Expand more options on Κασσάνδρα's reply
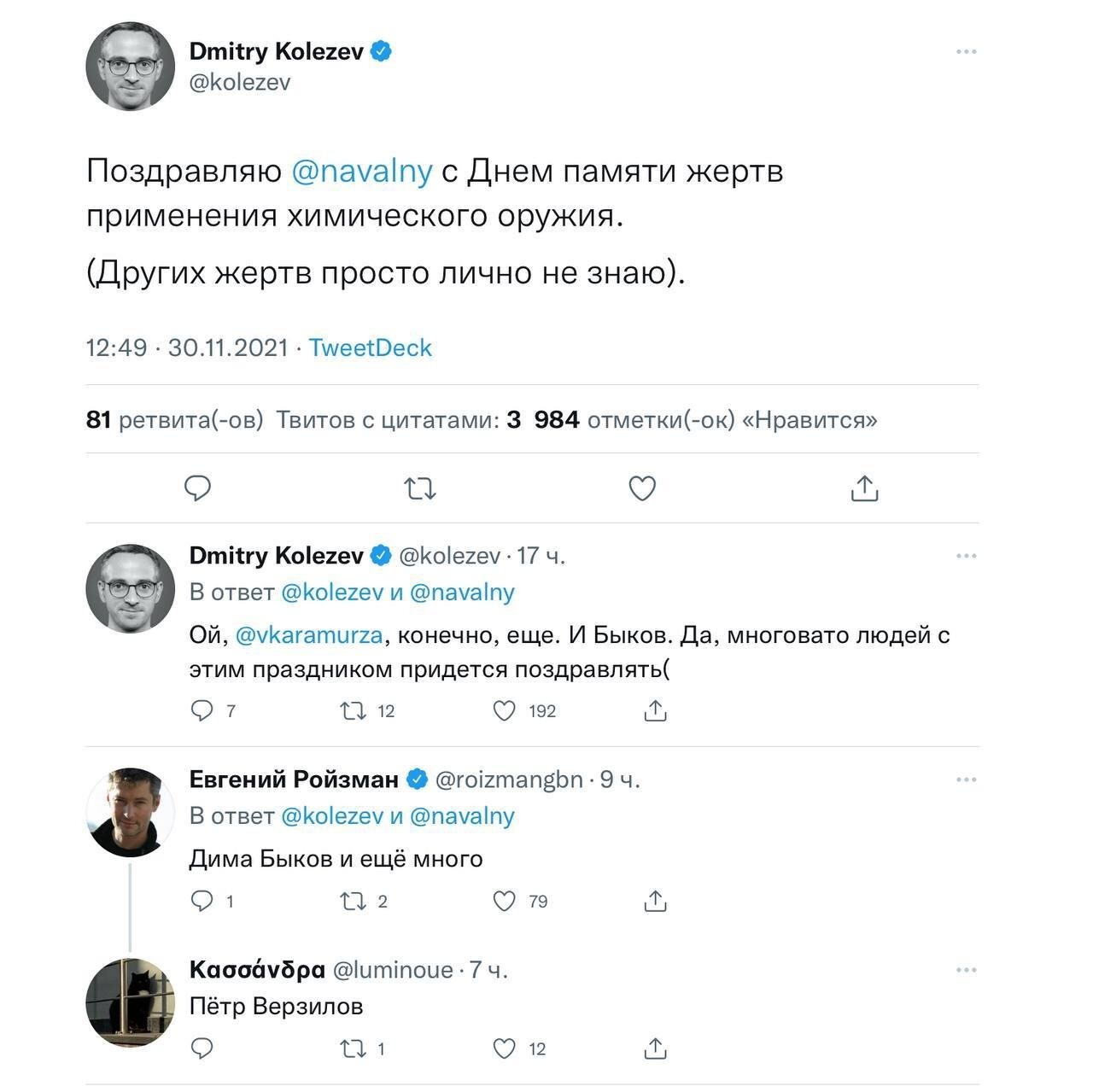Image resolution: width=1093 pixels, height=1092 pixels. pos(967,970)
